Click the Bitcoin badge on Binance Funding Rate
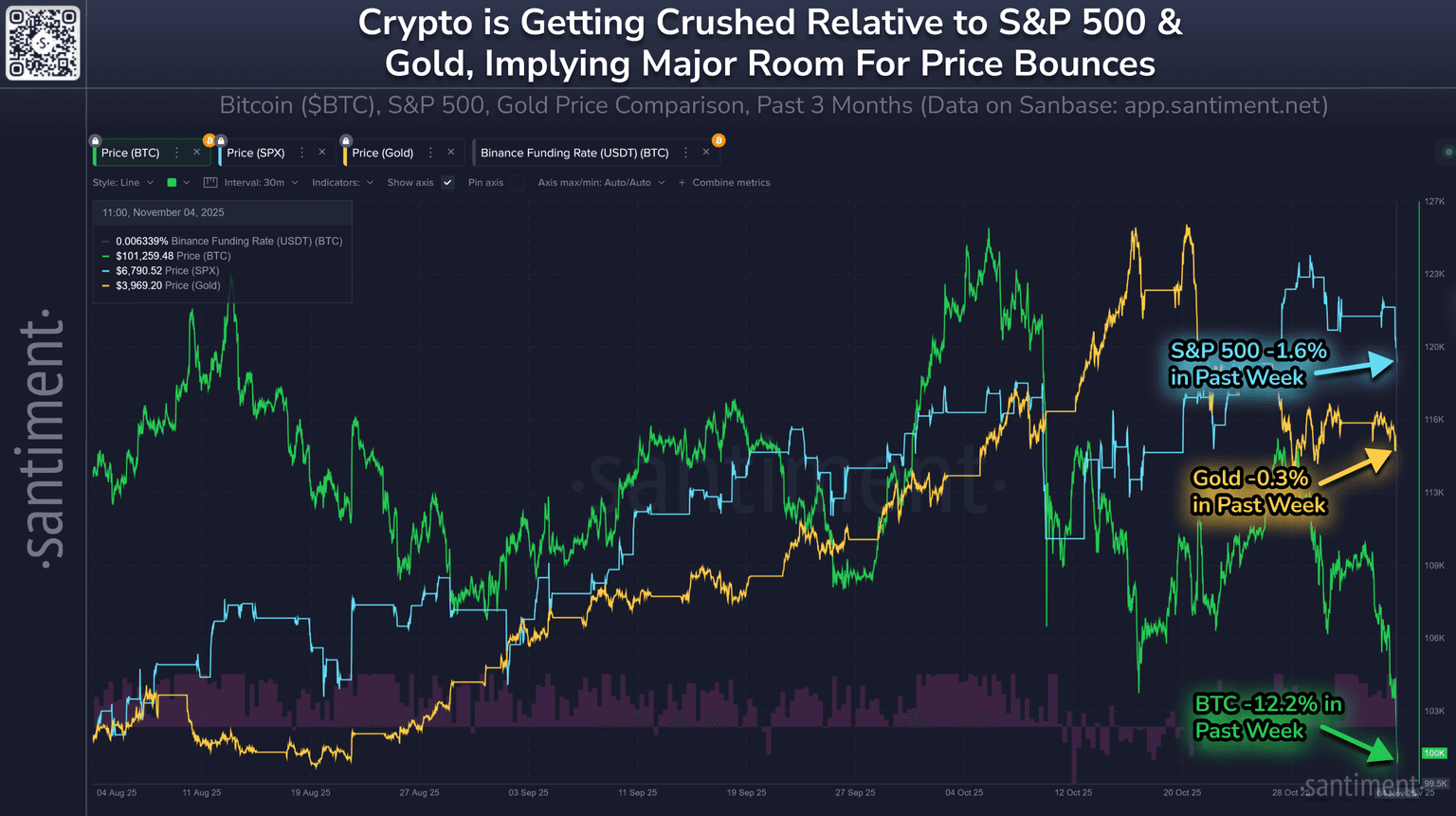The width and height of the screenshot is (1456, 816). coord(719,140)
